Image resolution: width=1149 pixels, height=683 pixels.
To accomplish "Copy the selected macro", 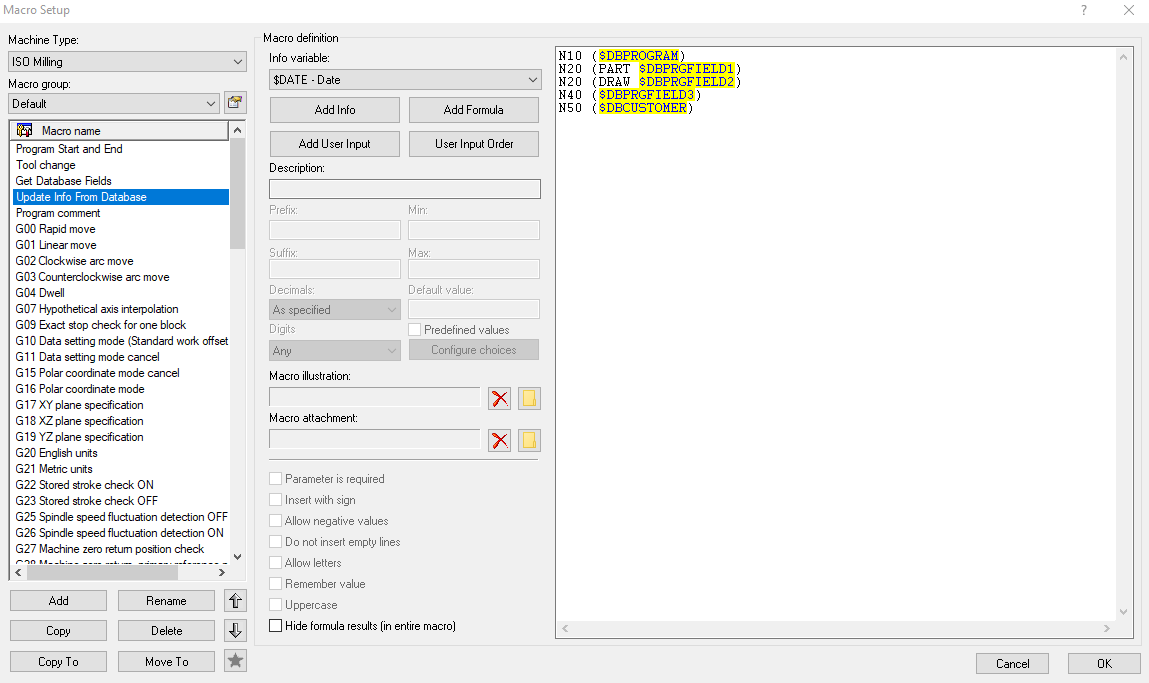I will coord(59,631).
